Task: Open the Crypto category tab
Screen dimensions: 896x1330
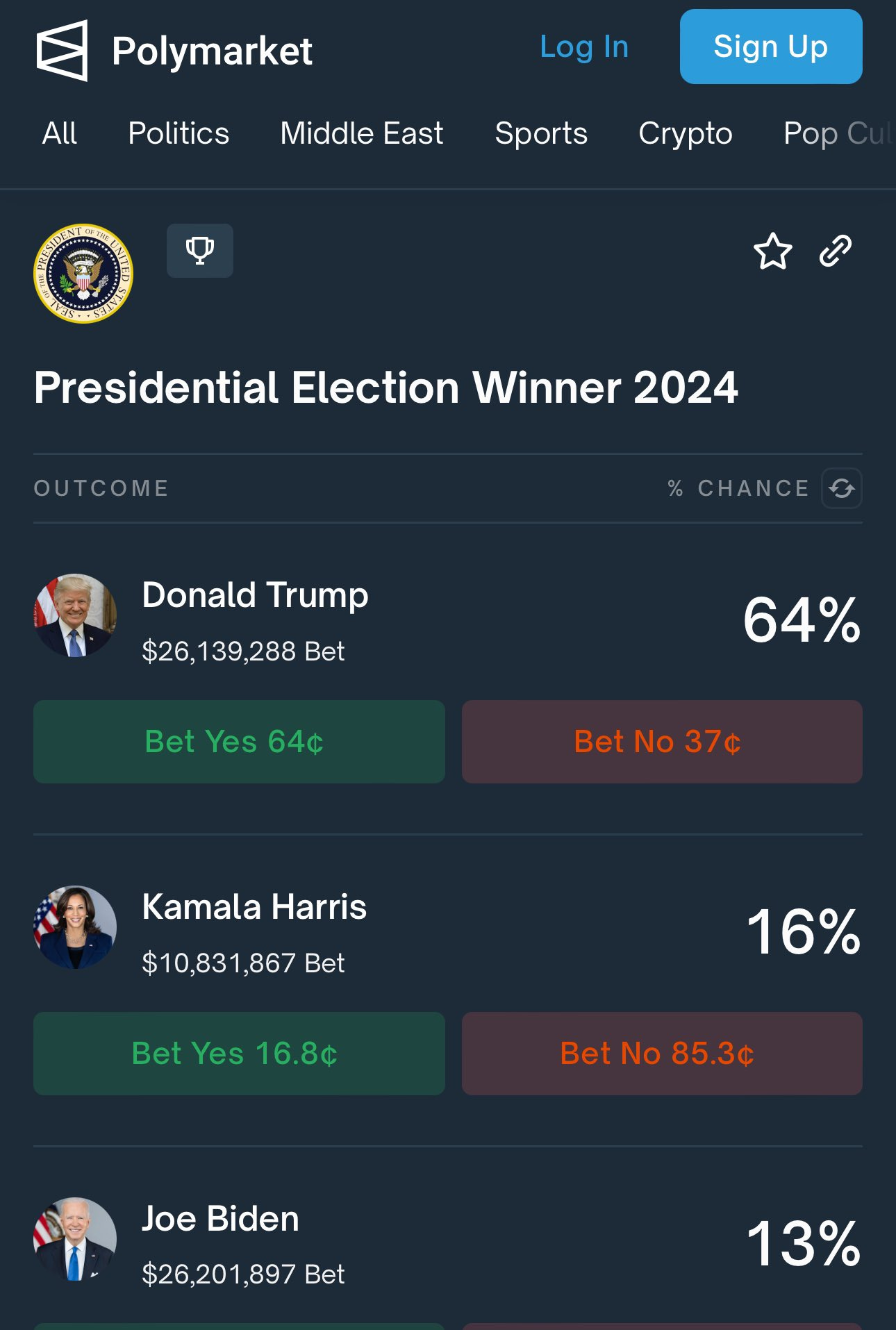Action: pyautogui.click(x=686, y=133)
